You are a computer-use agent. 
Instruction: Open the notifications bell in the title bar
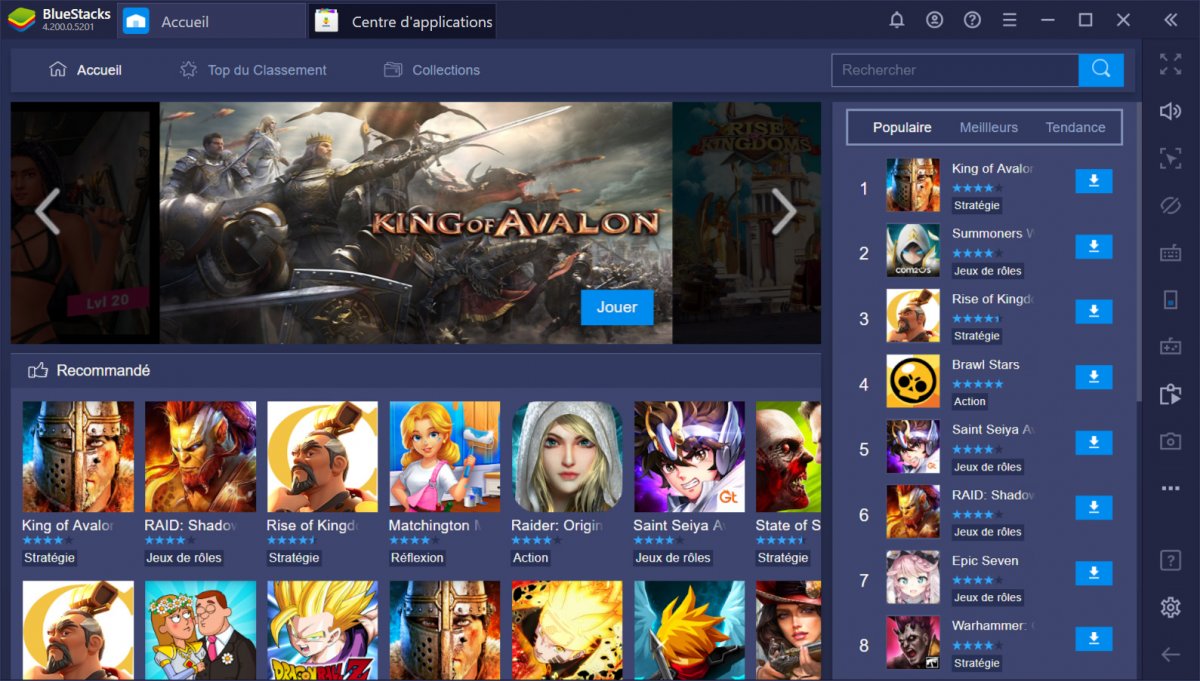[897, 20]
